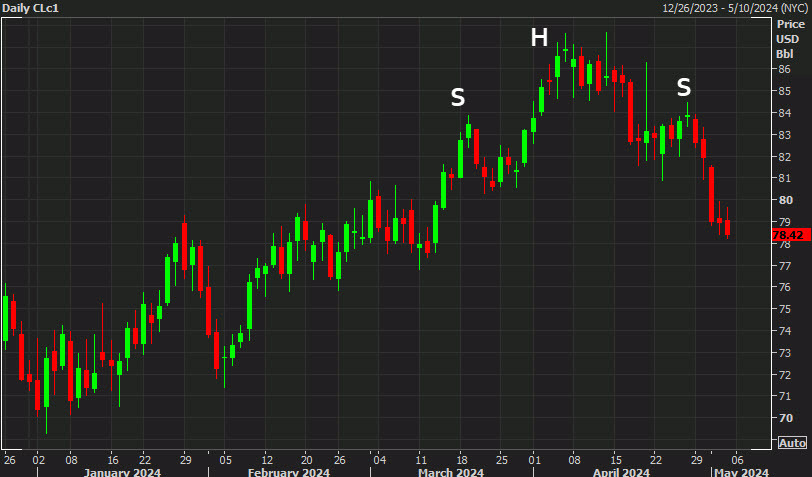Click the H head annotation on chart
Viewport: 812px width, 477px height.
coord(539,38)
